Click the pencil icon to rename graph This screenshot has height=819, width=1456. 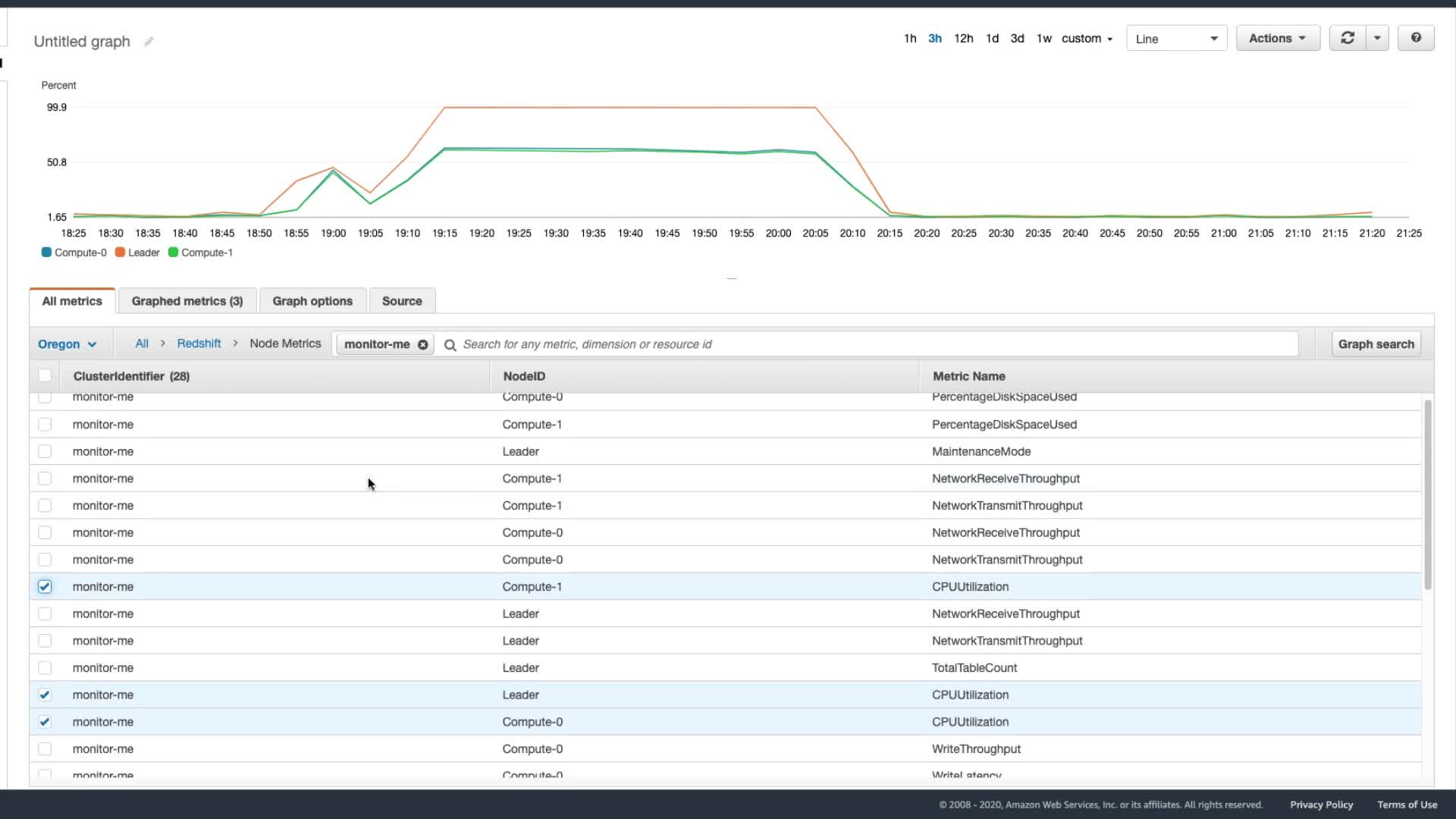pos(149,42)
